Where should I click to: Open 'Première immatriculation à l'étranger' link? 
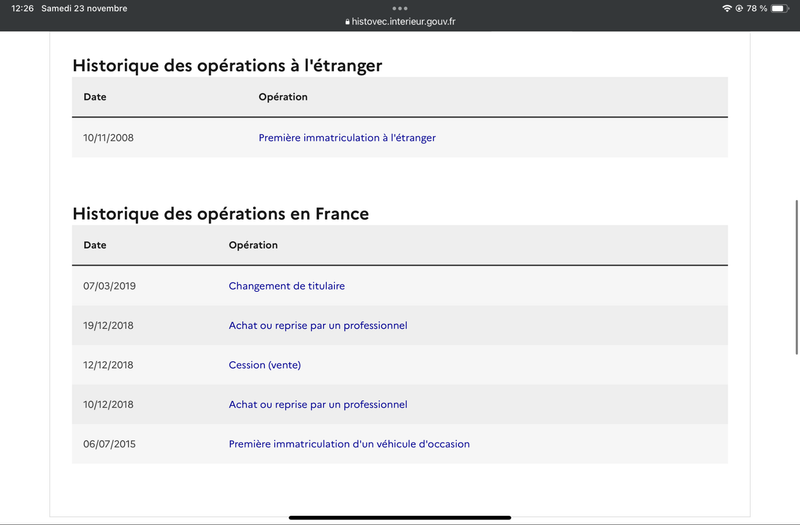(347, 138)
